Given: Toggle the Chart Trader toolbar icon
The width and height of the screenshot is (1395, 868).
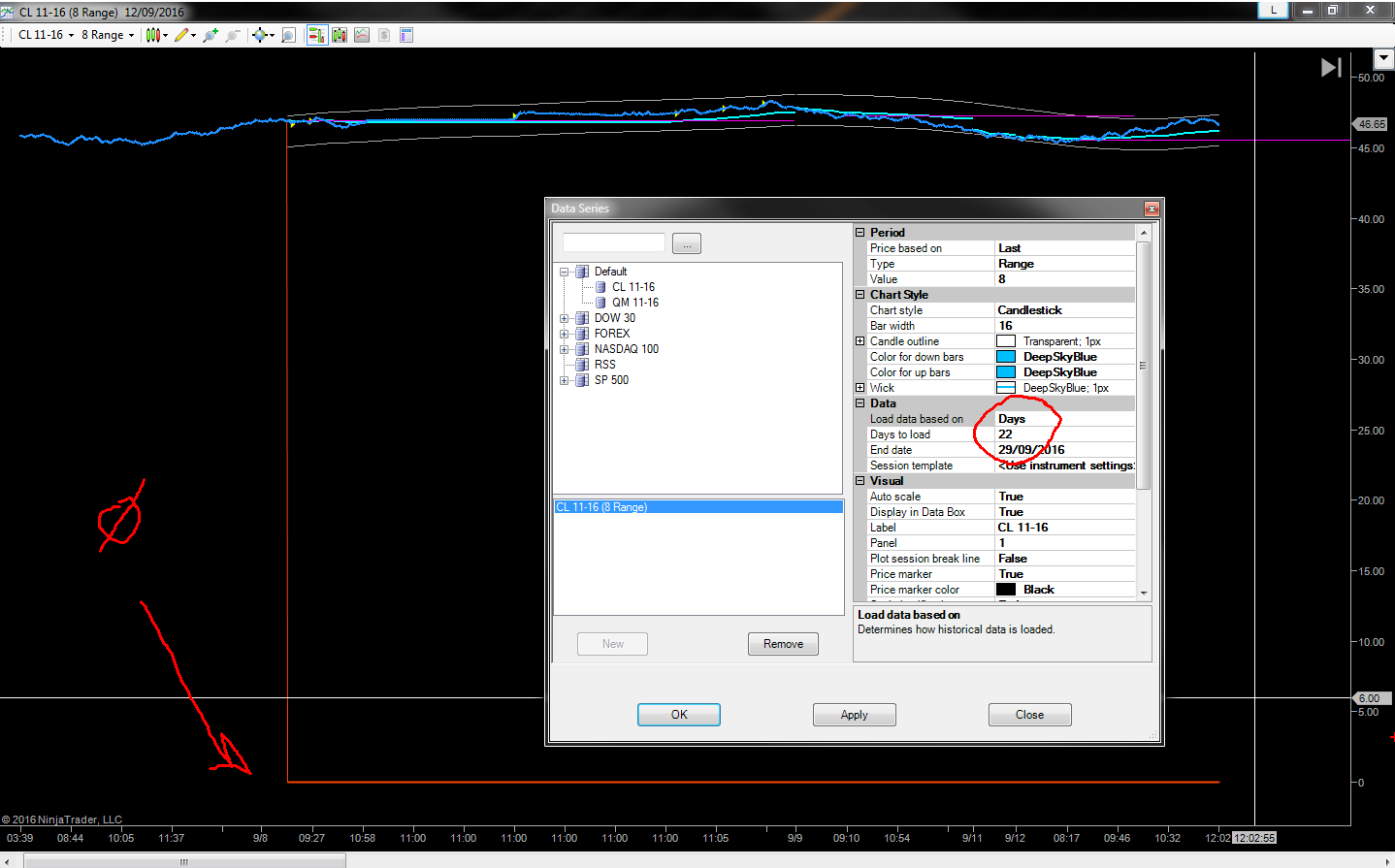Looking at the screenshot, I should [x=317, y=35].
